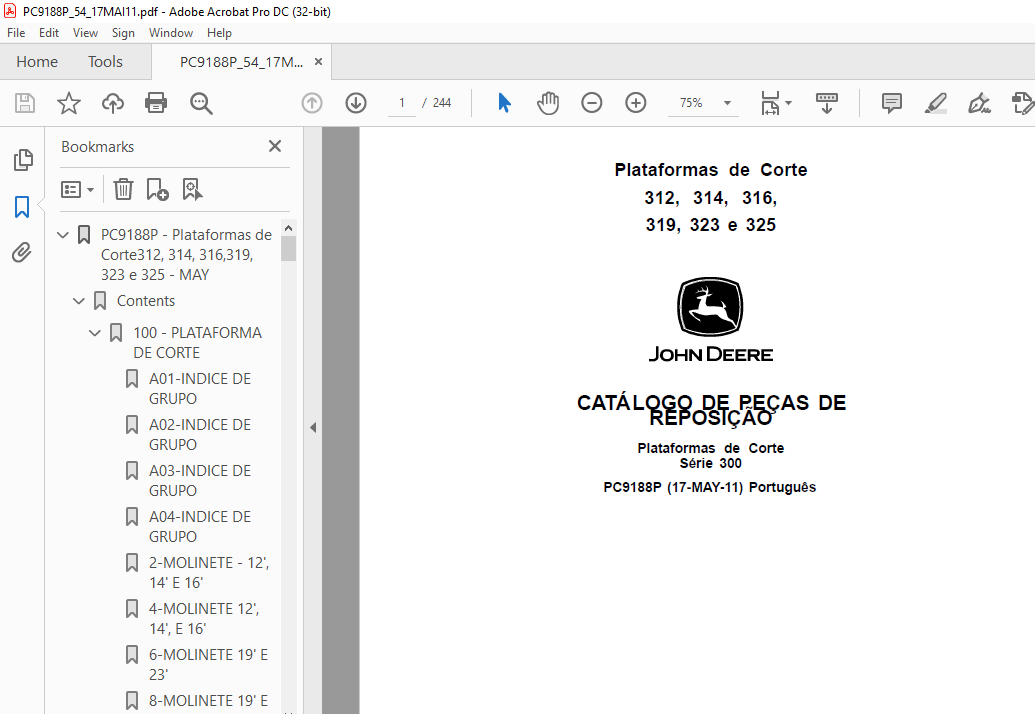Click the find bookmark icon
The height and width of the screenshot is (714, 1035).
pos(192,189)
